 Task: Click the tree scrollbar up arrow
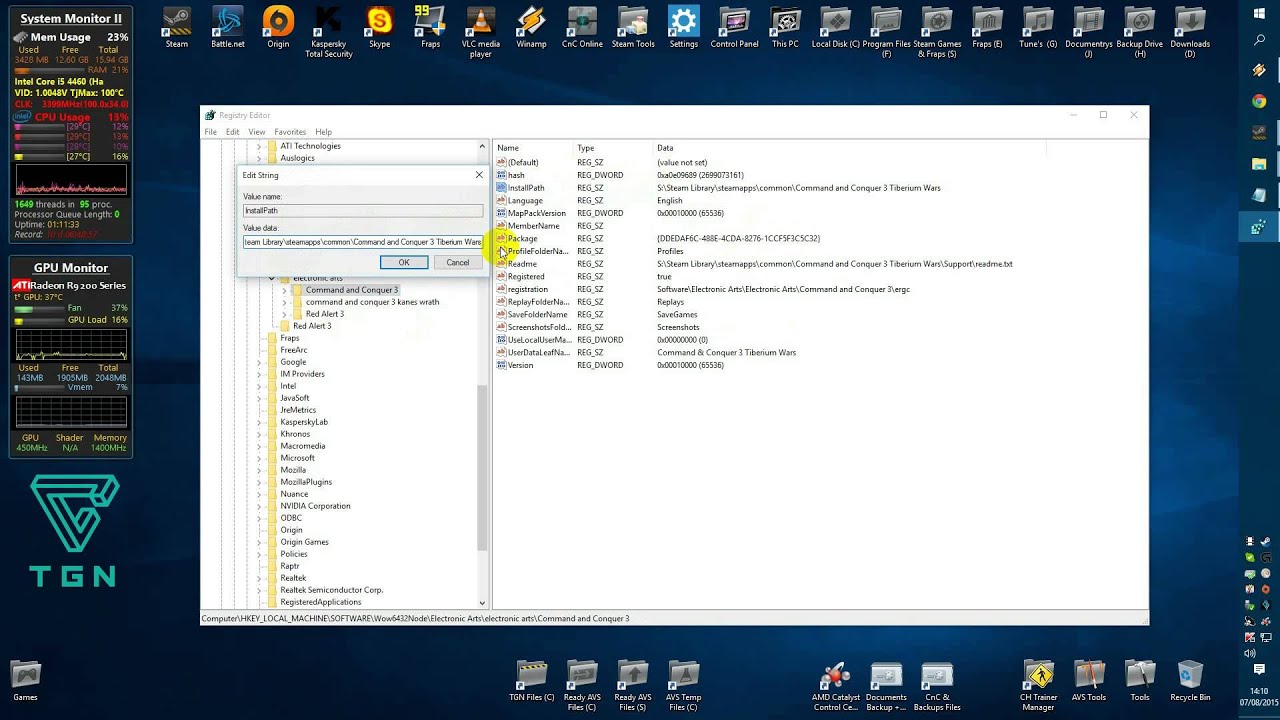point(482,146)
